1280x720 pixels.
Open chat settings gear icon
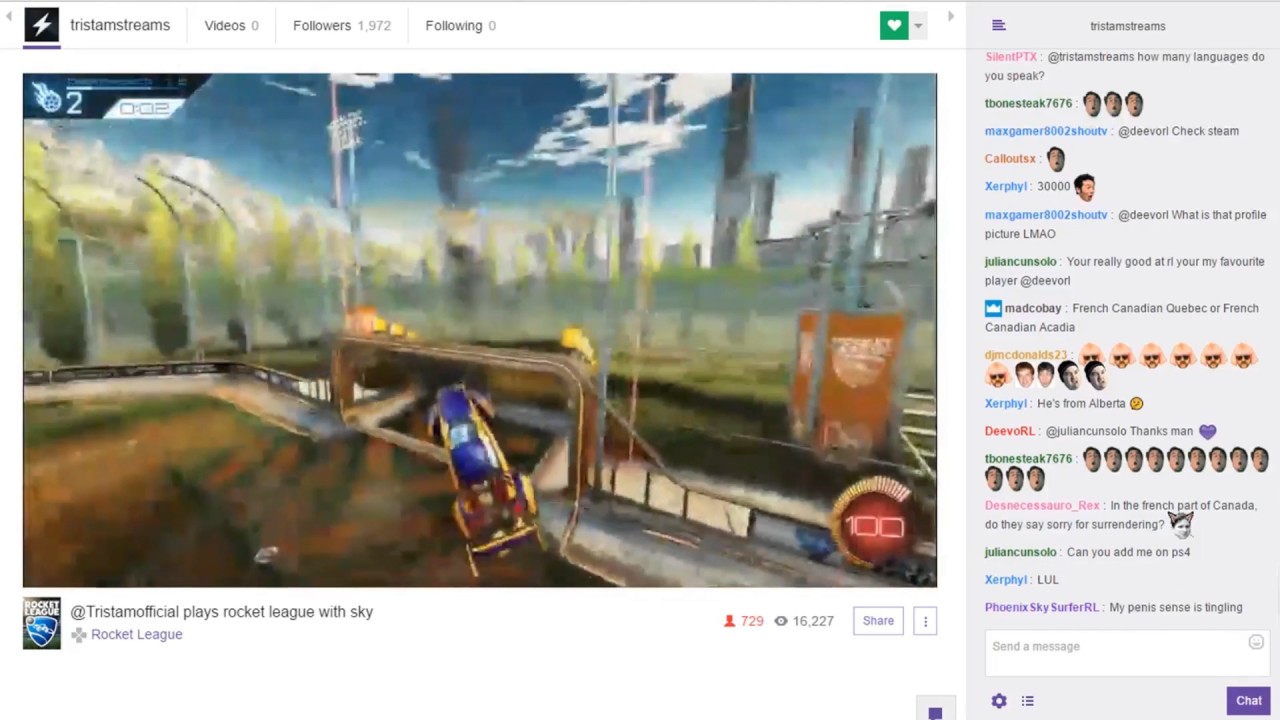998,701
